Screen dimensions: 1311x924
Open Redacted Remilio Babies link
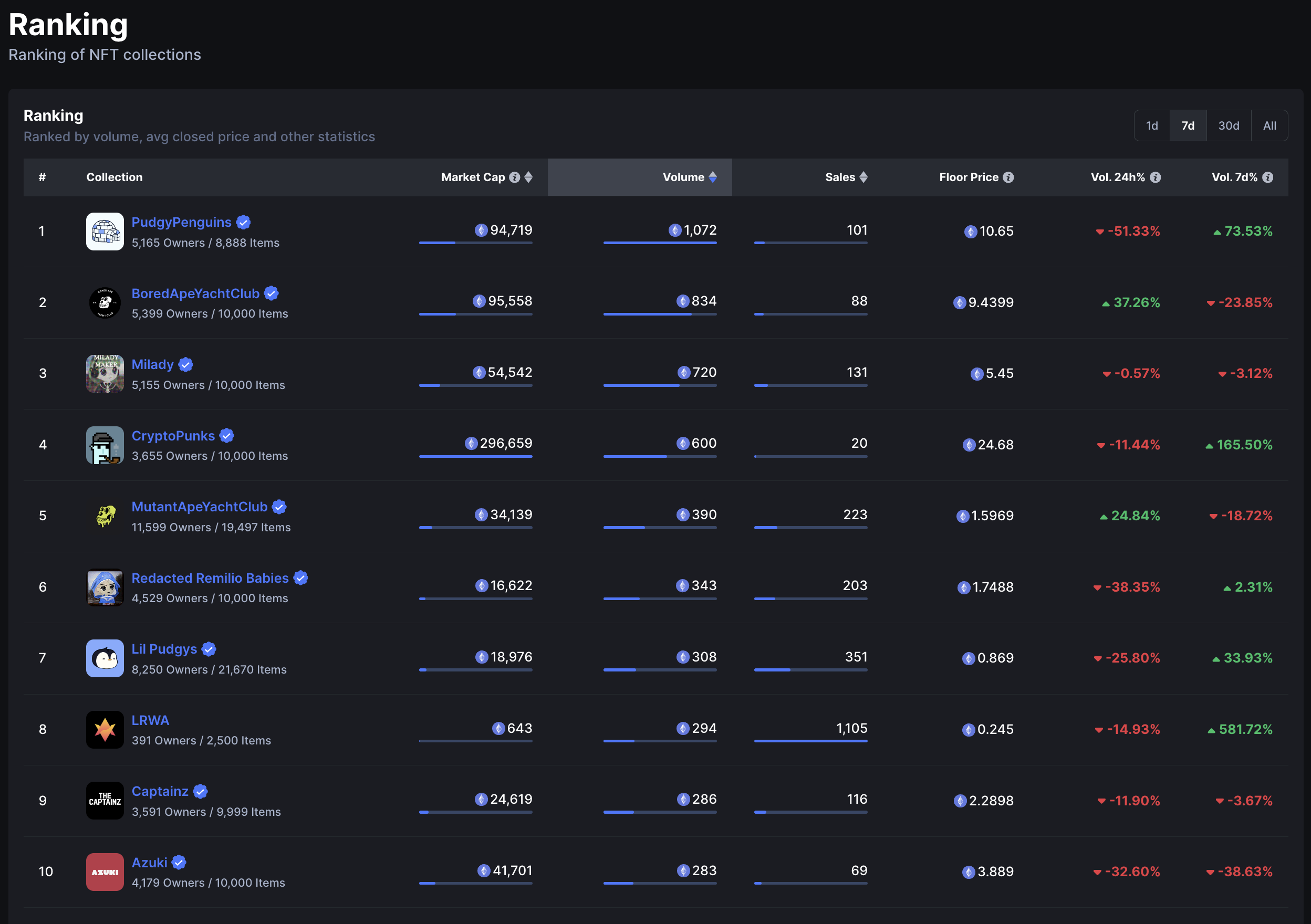point(210,578)
